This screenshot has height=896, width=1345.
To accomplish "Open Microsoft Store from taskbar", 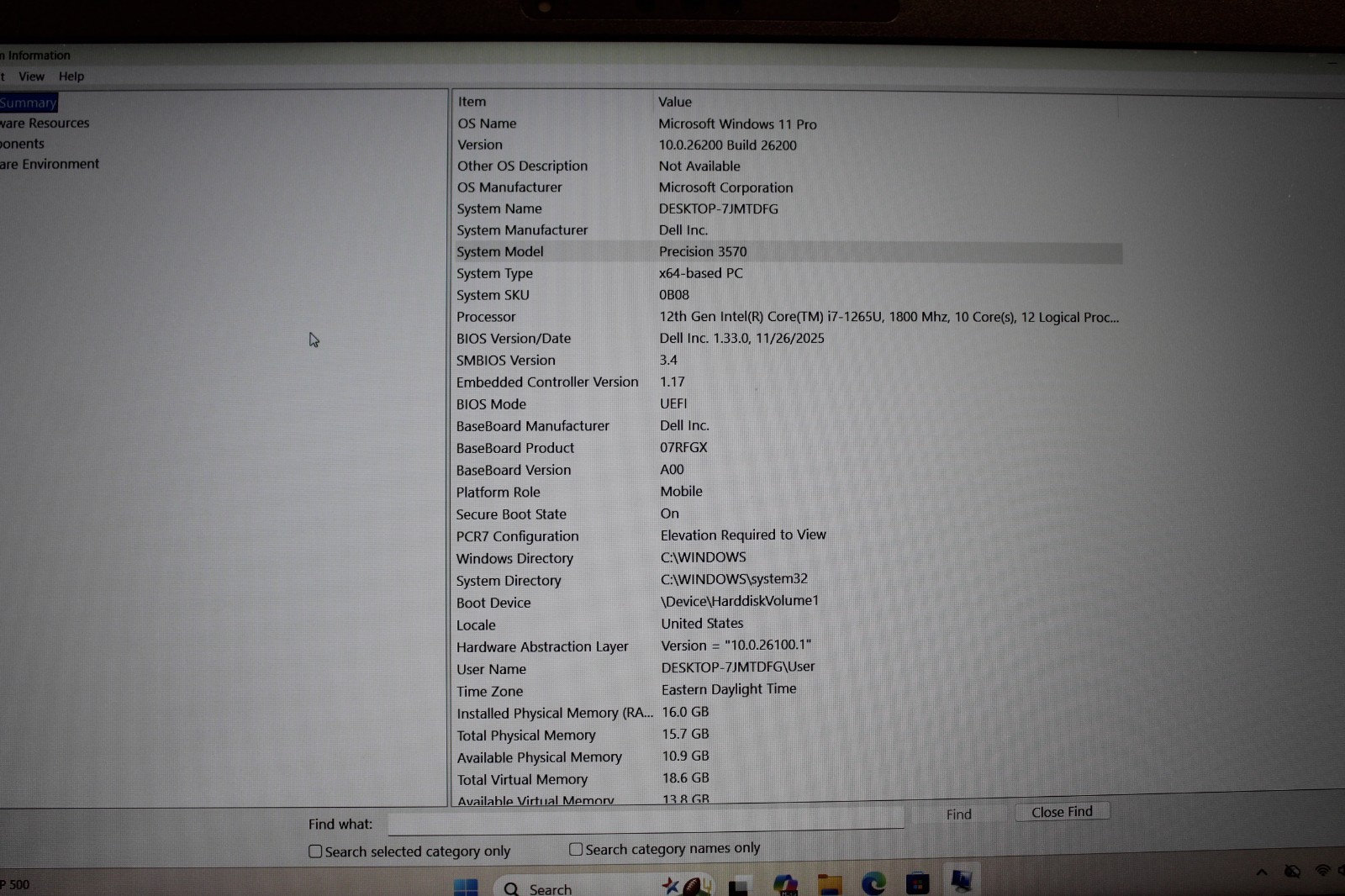I will click(x=917, y=884).
